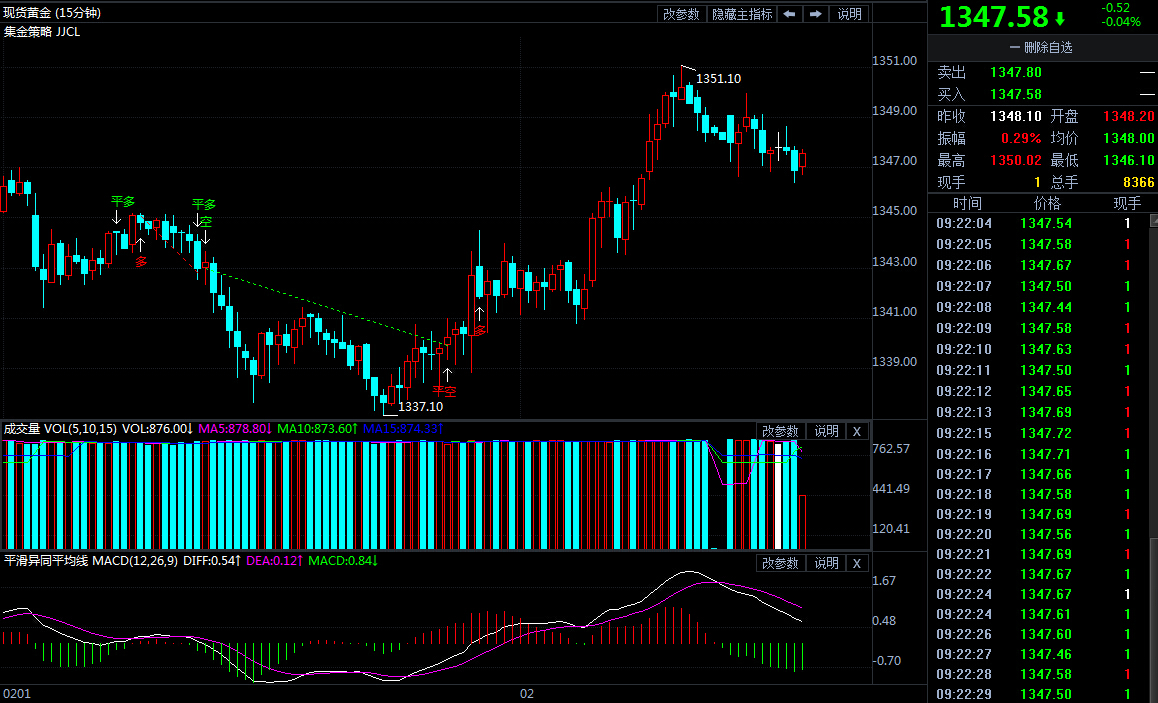Select the 09:22:18 tick row

point(1038,494)
